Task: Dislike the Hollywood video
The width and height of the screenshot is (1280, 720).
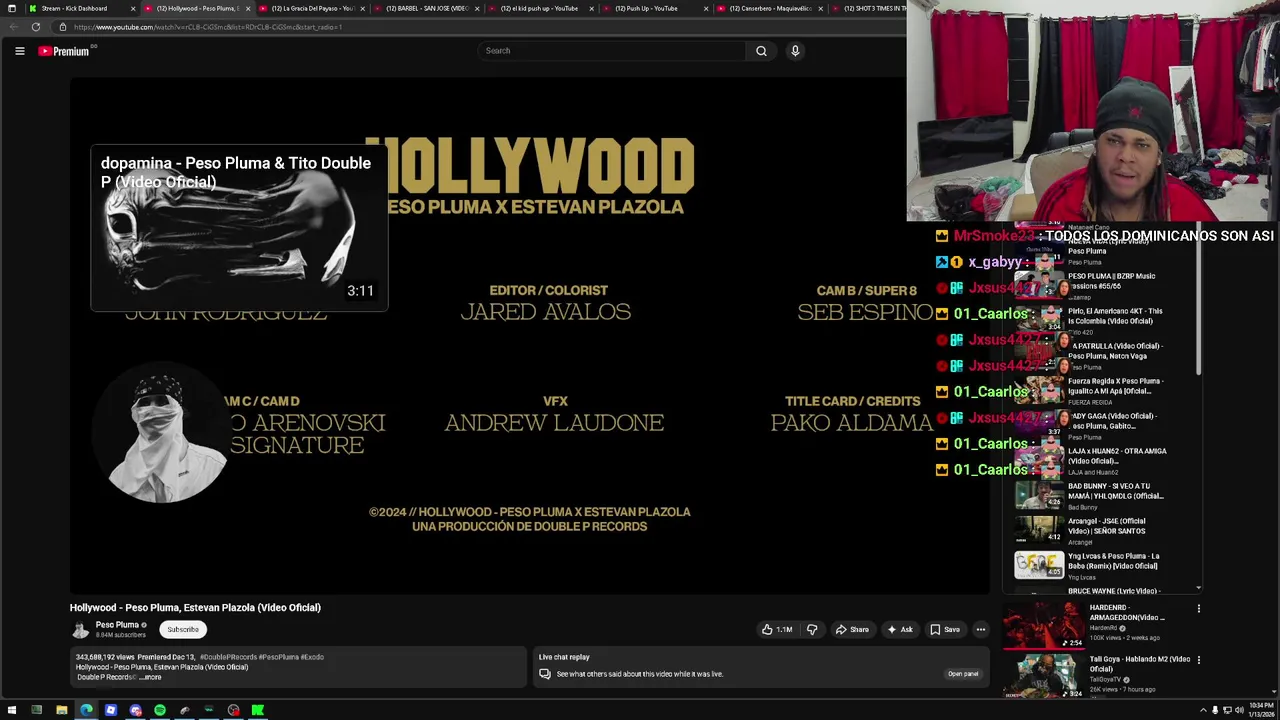Action: [x=812, y=629]
